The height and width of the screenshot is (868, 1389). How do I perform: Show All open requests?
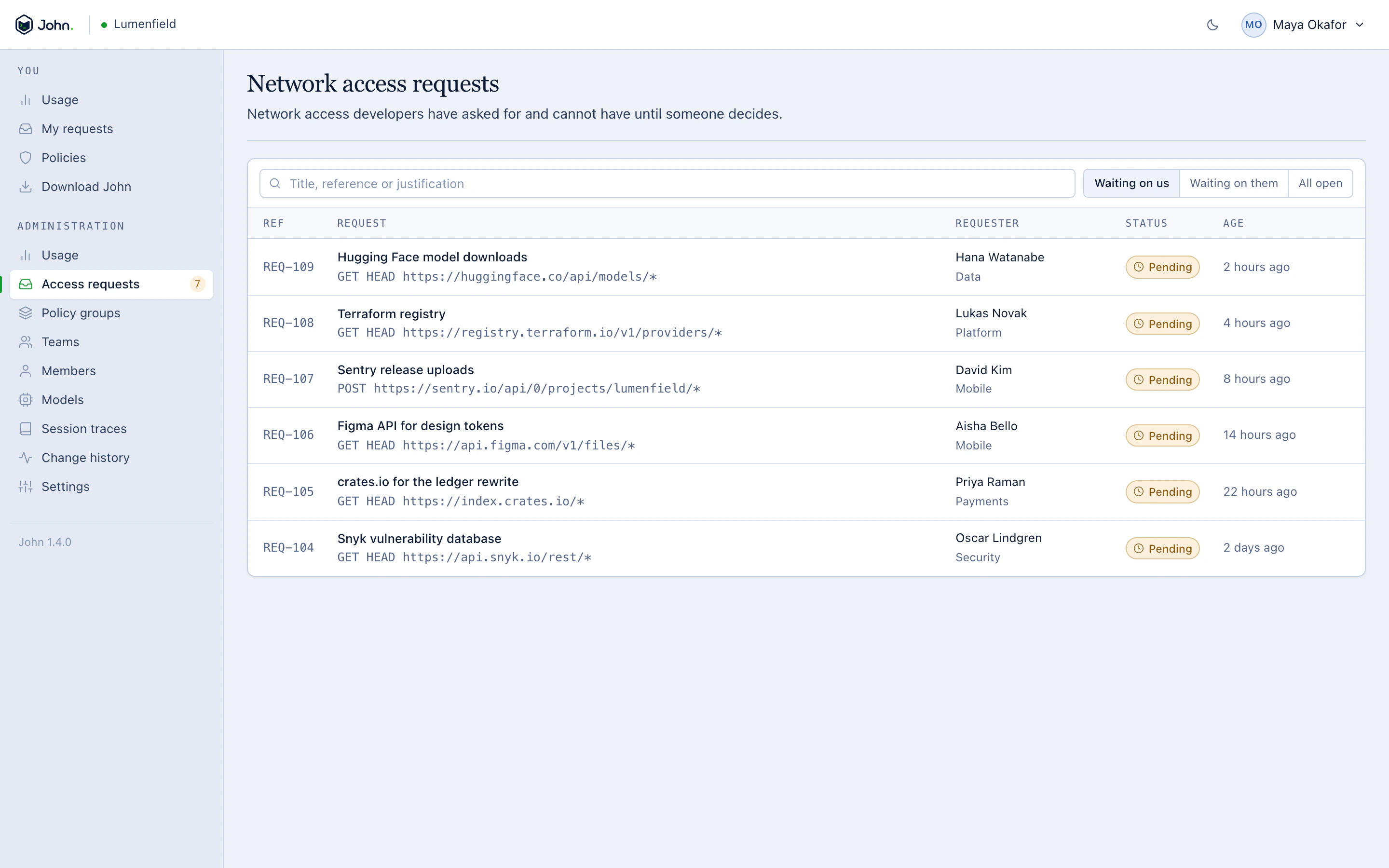(x=1320, y=183)
